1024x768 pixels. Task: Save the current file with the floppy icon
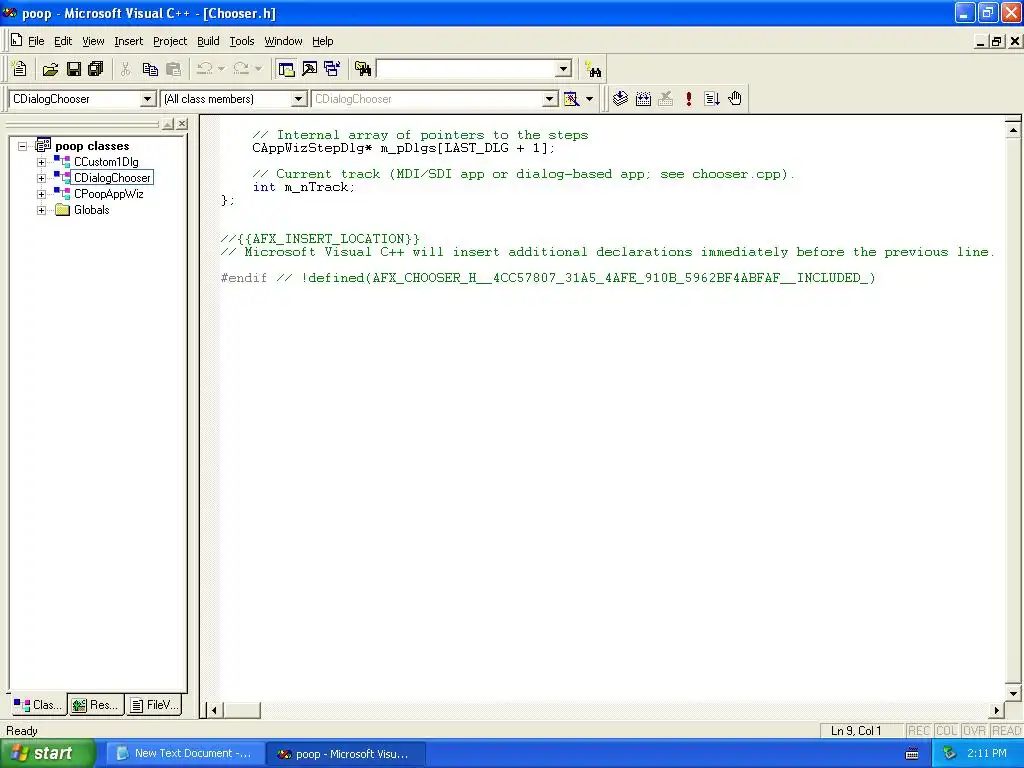click(74, 69)
